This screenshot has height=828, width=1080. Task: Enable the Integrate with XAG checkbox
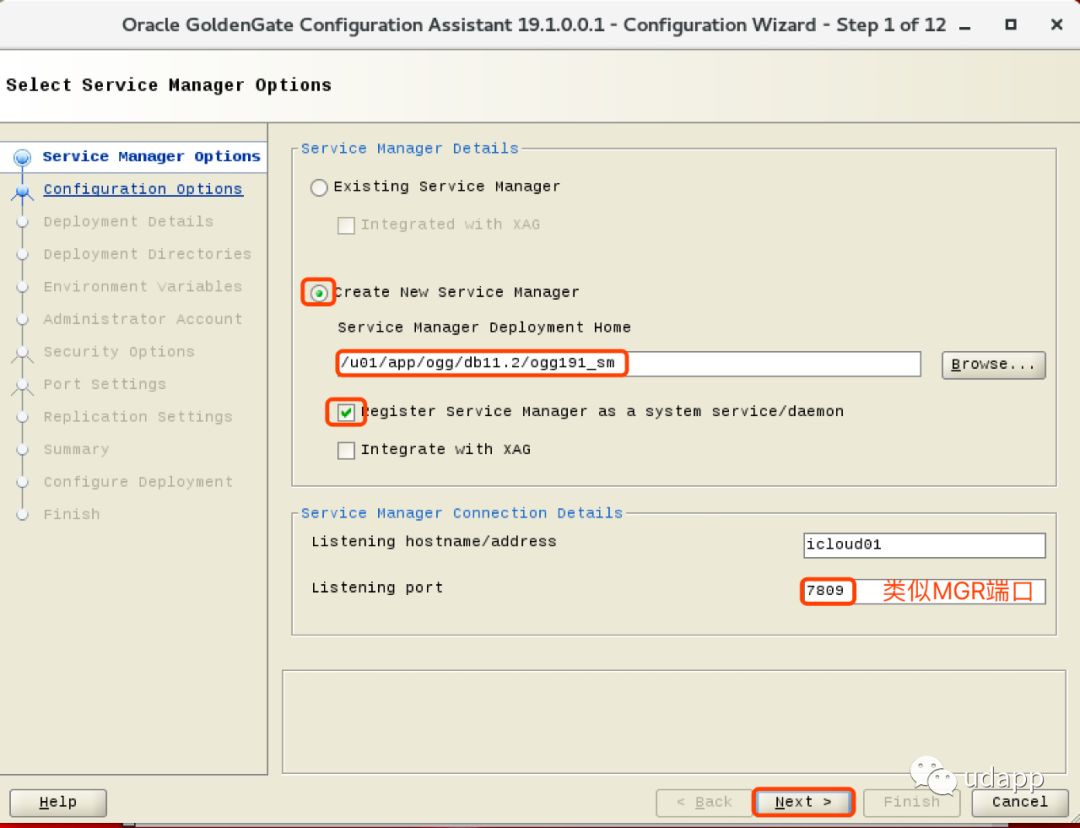(x=346, y=450)
